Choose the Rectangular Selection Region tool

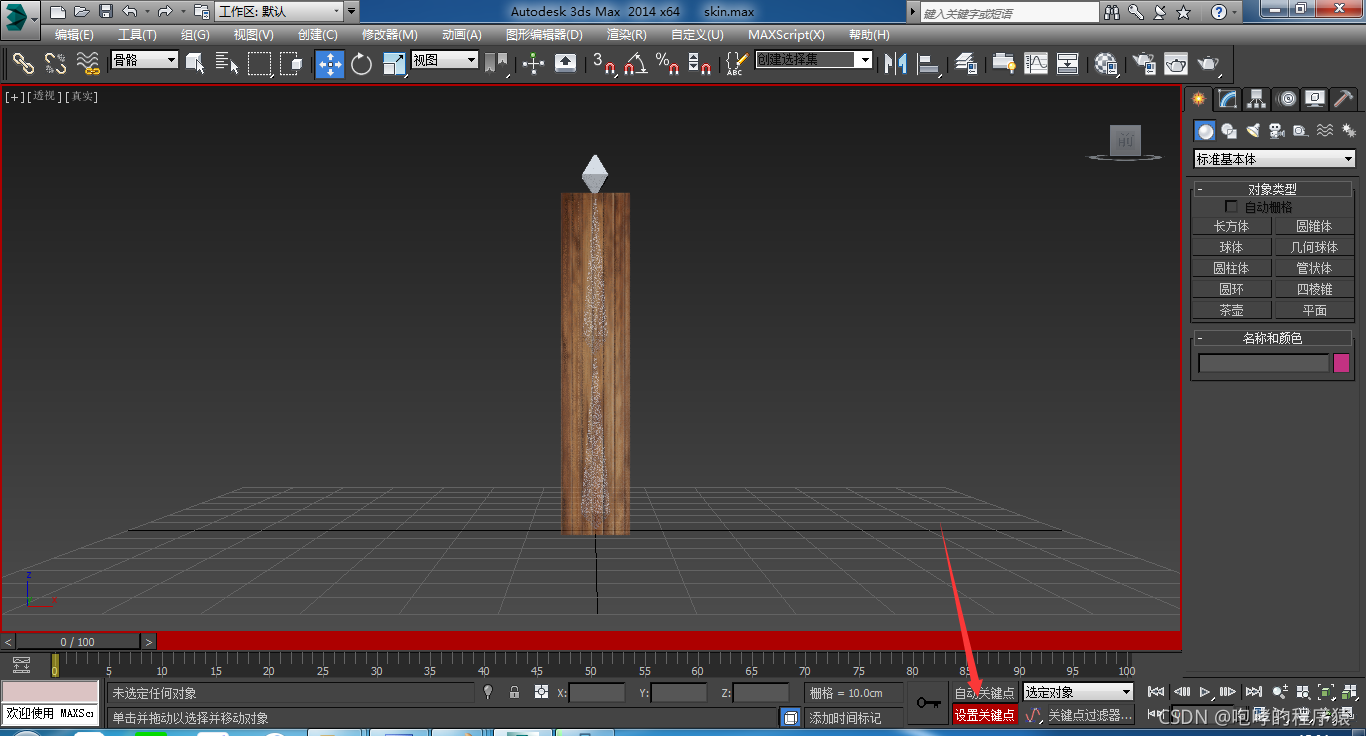(x=260, y=64)
